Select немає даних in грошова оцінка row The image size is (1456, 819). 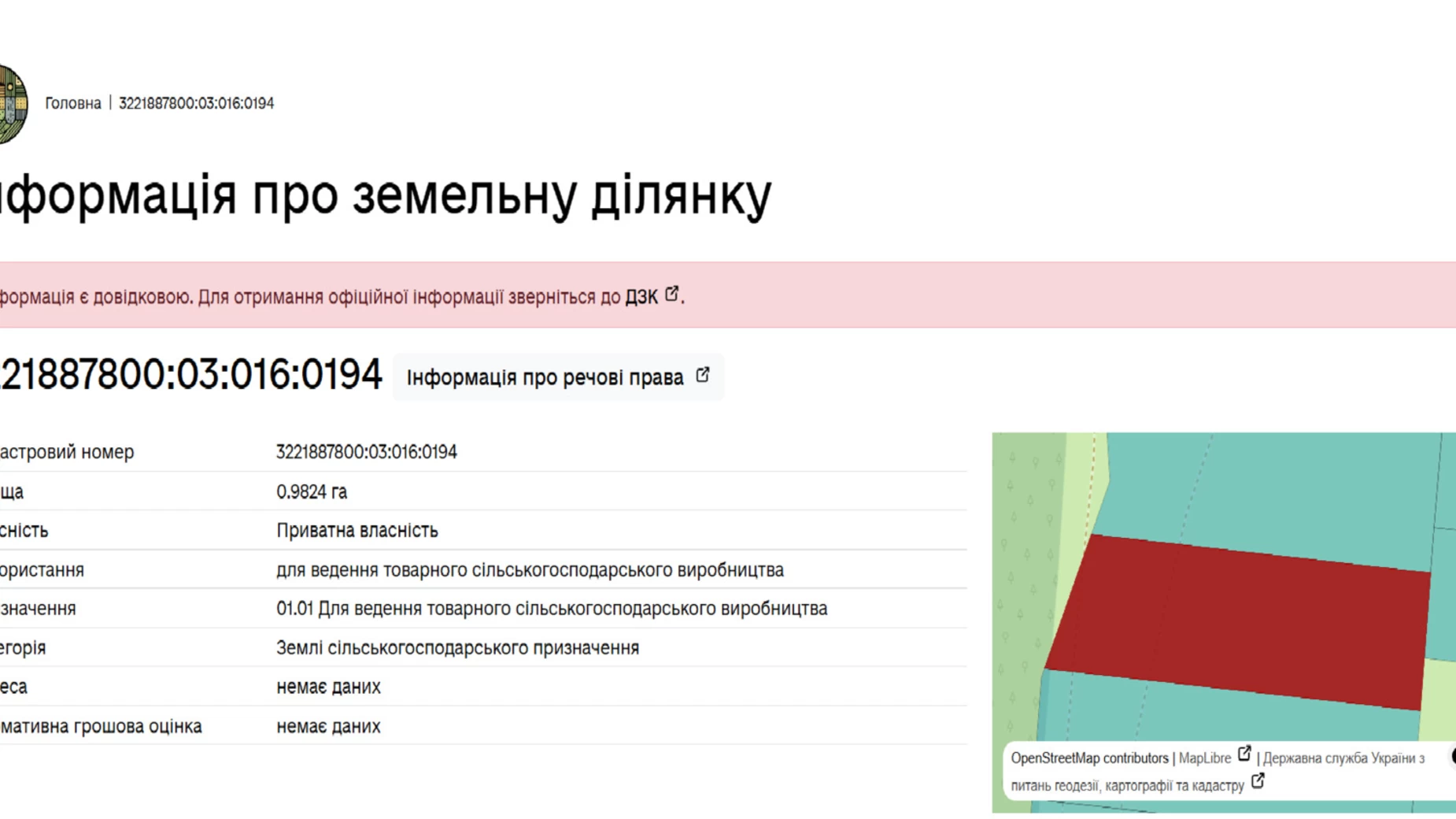point(328,726)
